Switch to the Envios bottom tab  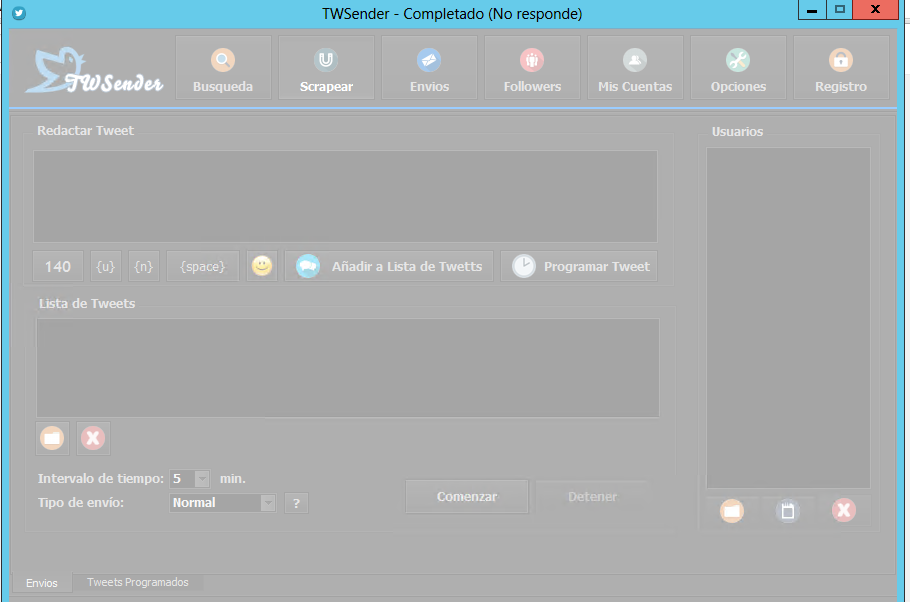(x=42, y=583)
